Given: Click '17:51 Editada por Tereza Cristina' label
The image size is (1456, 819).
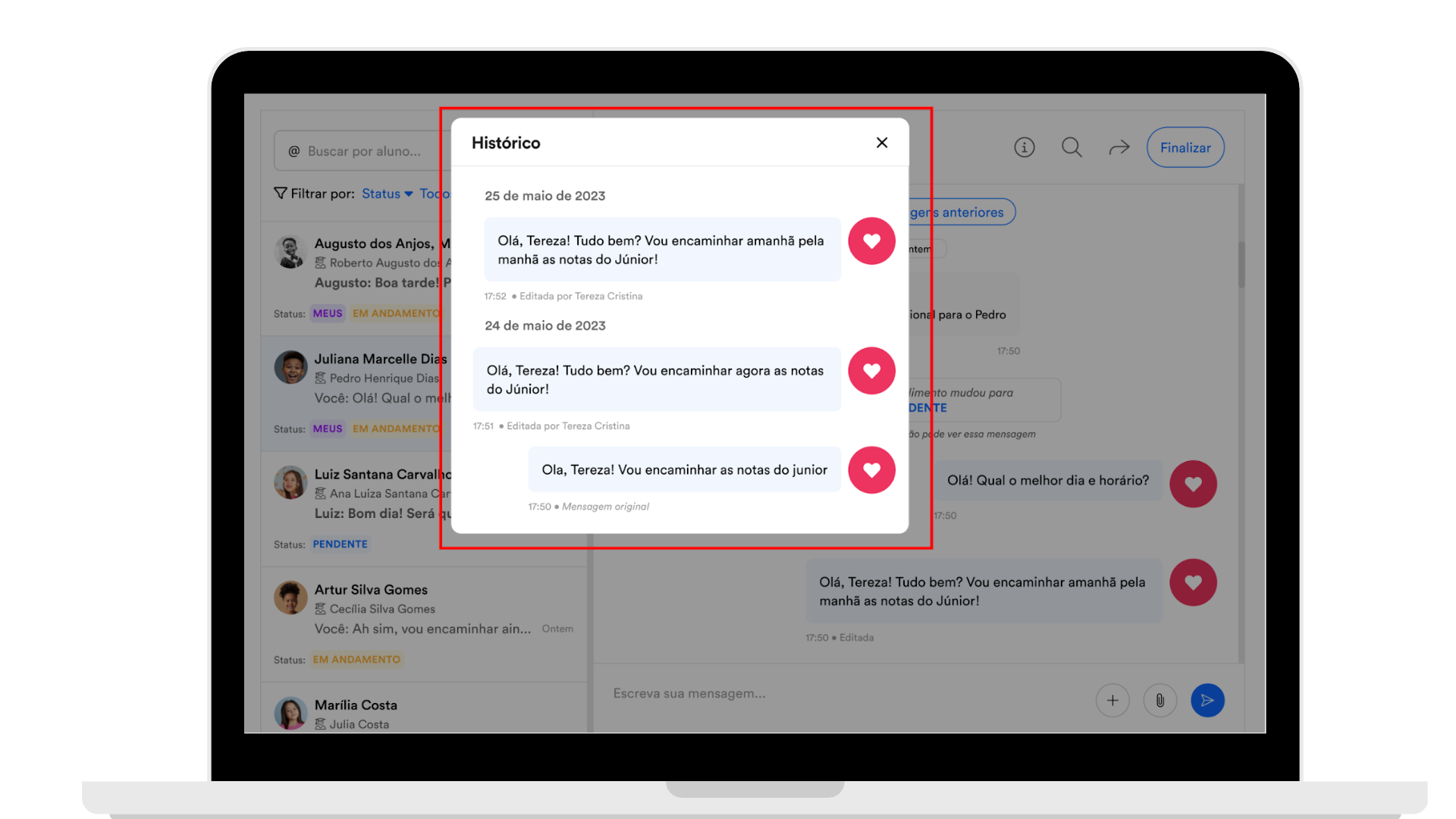Looking at the screenshot, I should [x=551, y=426].
